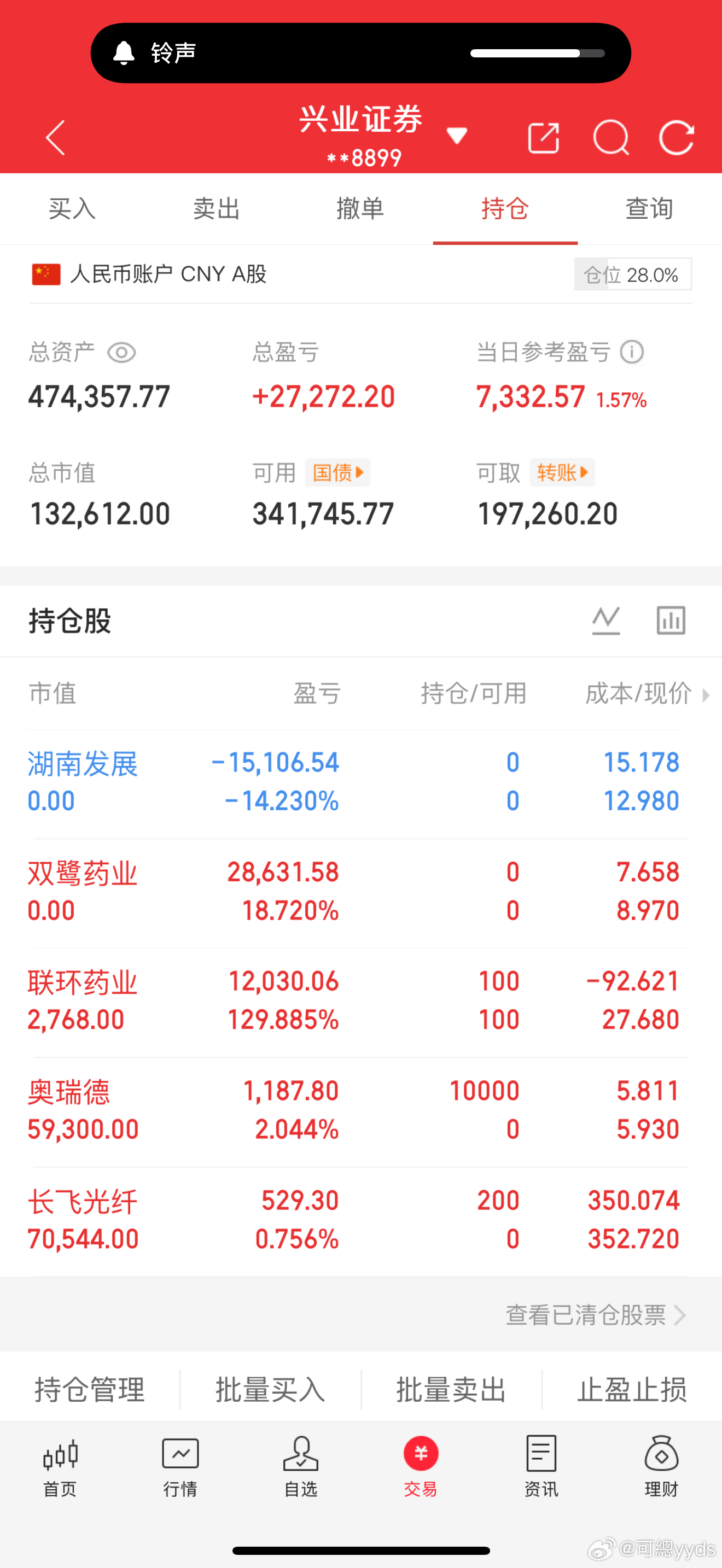722x1568 pixels.
Task: Tap total profit value +27,272.20
Action: pos(324,397)
